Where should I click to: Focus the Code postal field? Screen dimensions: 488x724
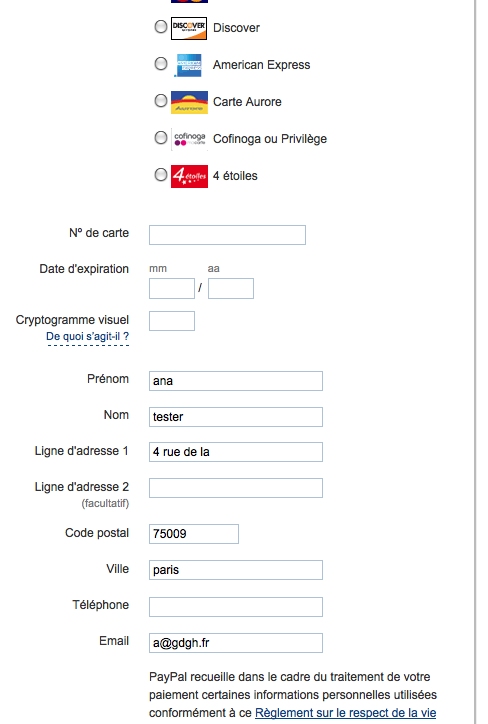[x=194, y=534]
